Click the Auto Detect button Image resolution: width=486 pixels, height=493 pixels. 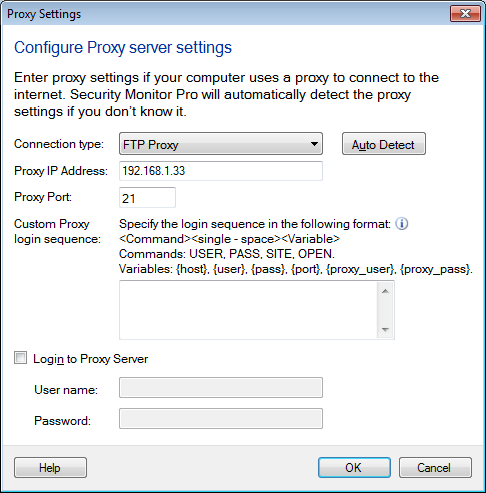coord(384,144)
